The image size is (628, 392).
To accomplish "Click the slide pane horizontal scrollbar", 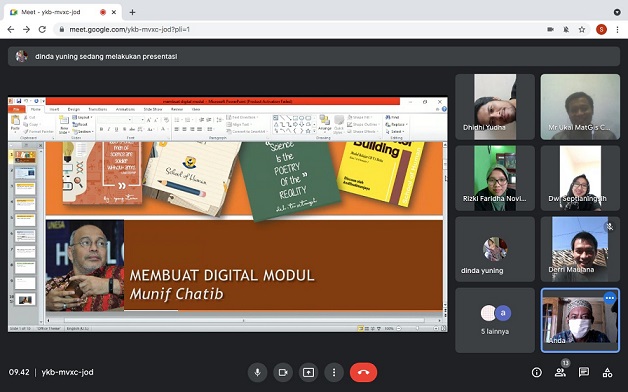I will pyautogui.click(x=244, y=320).
